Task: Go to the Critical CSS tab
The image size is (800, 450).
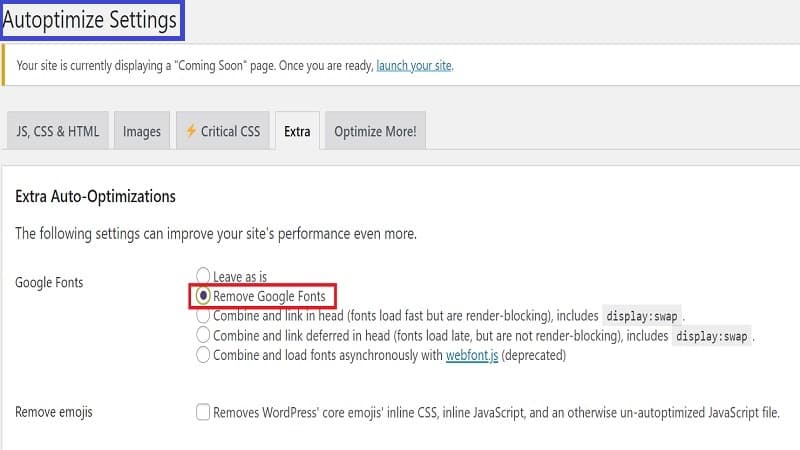Action: [x=222, y=131]
